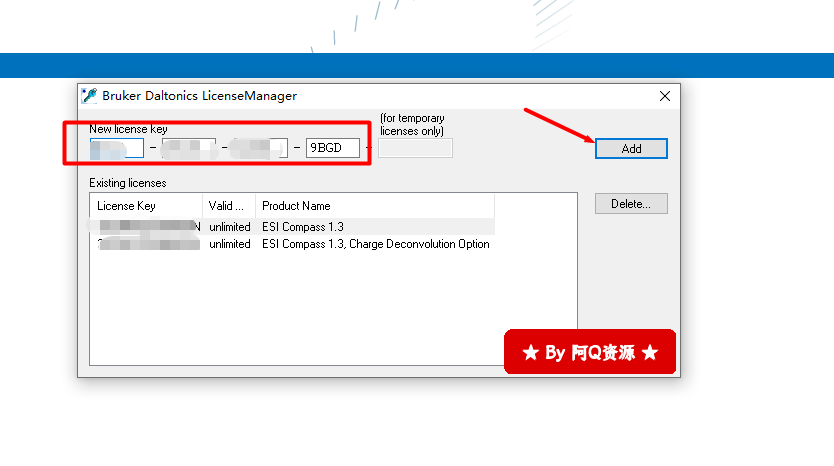Click the Add button
834x466 pixels.
[631, 148]
